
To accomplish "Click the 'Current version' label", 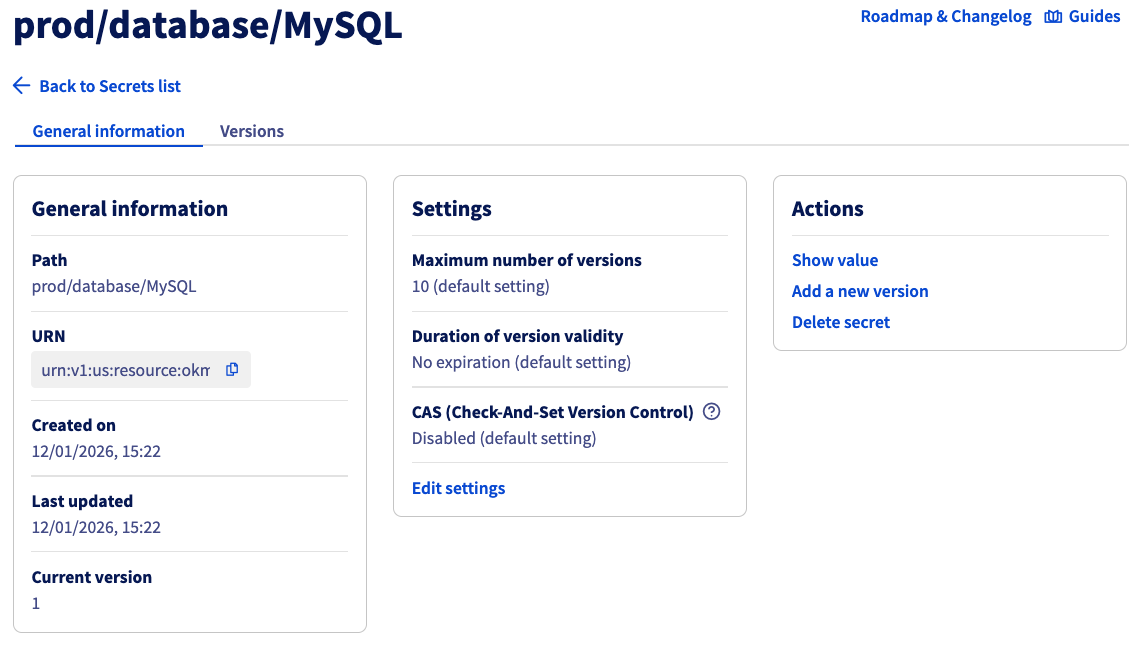I will 92,577.
